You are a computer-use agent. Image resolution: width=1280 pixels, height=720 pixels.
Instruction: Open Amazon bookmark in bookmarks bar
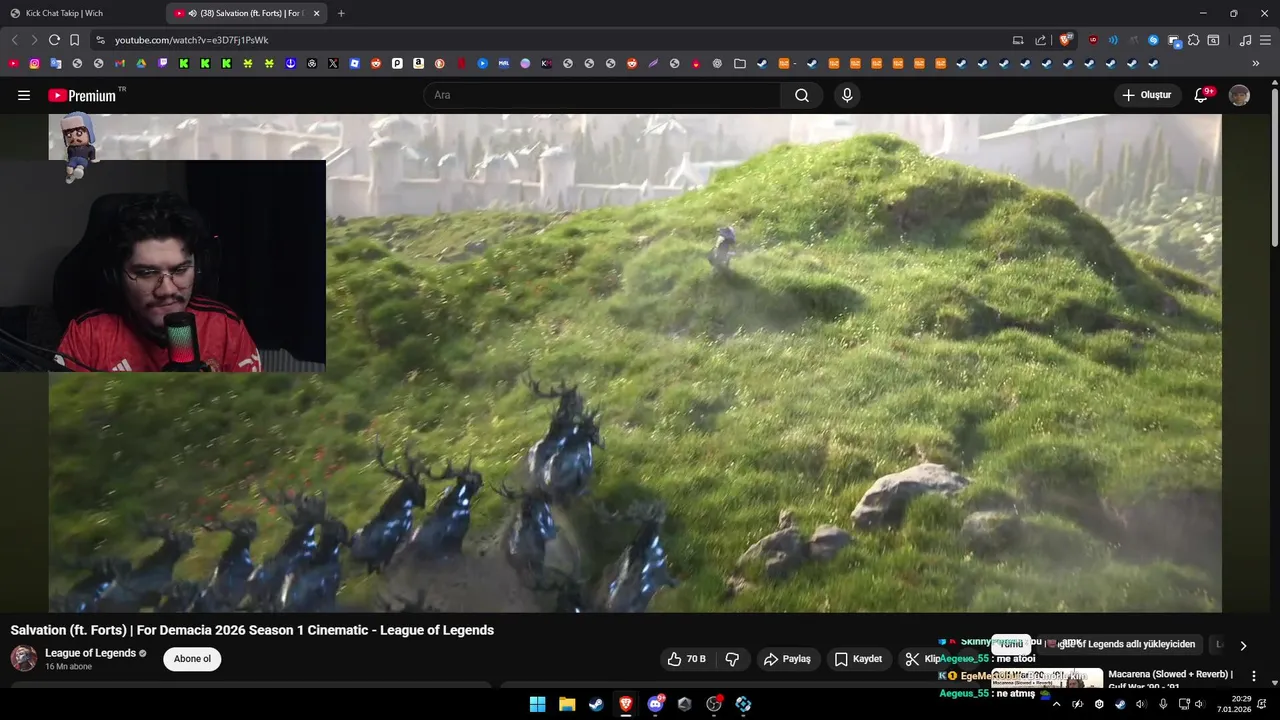point(418,63)
